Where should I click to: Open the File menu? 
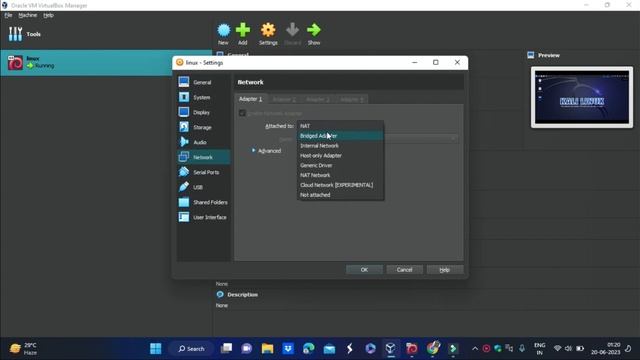pos(8,15)
